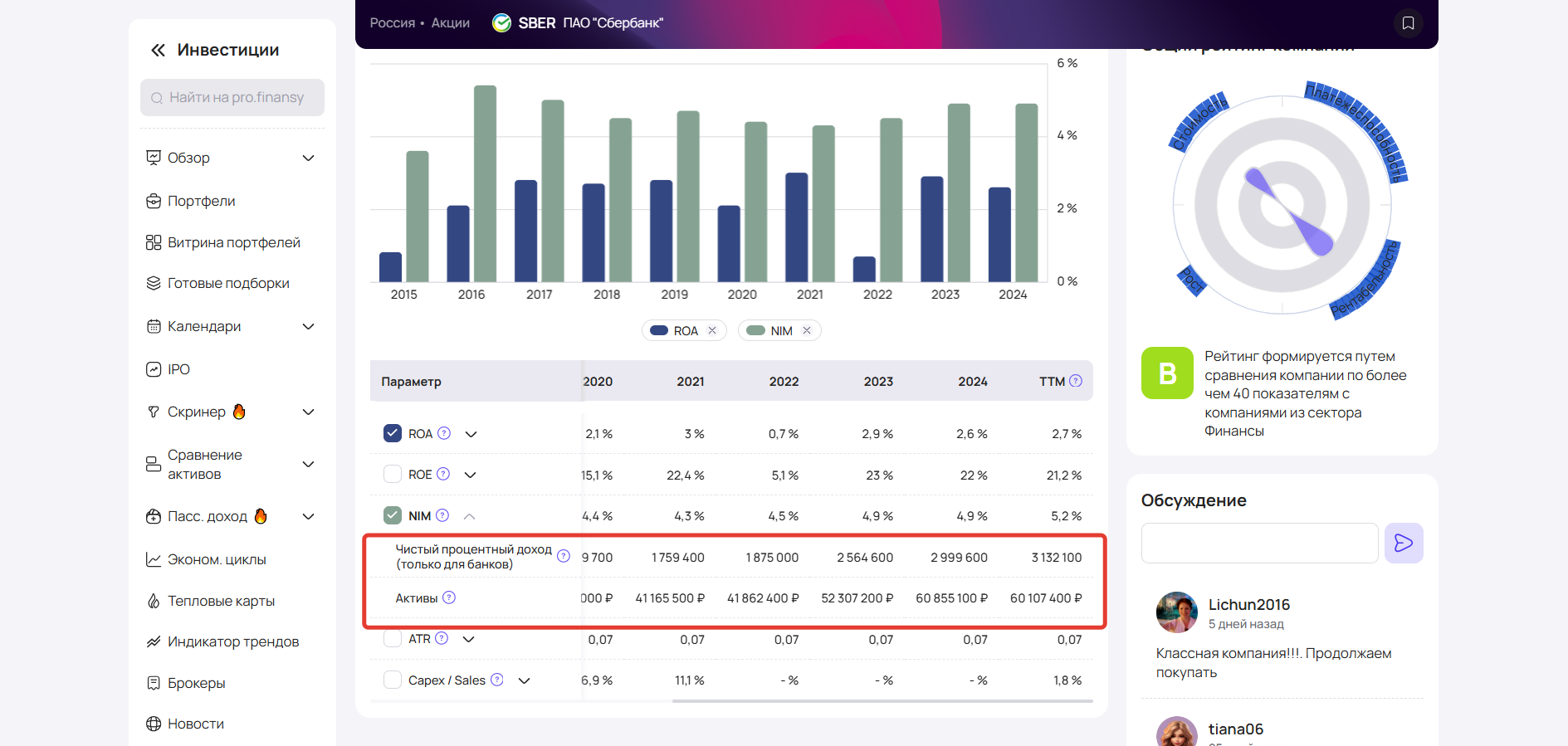Open the help tooltip next to NIM
This screenshot has height=746, width=1568.
pos(442,515)
